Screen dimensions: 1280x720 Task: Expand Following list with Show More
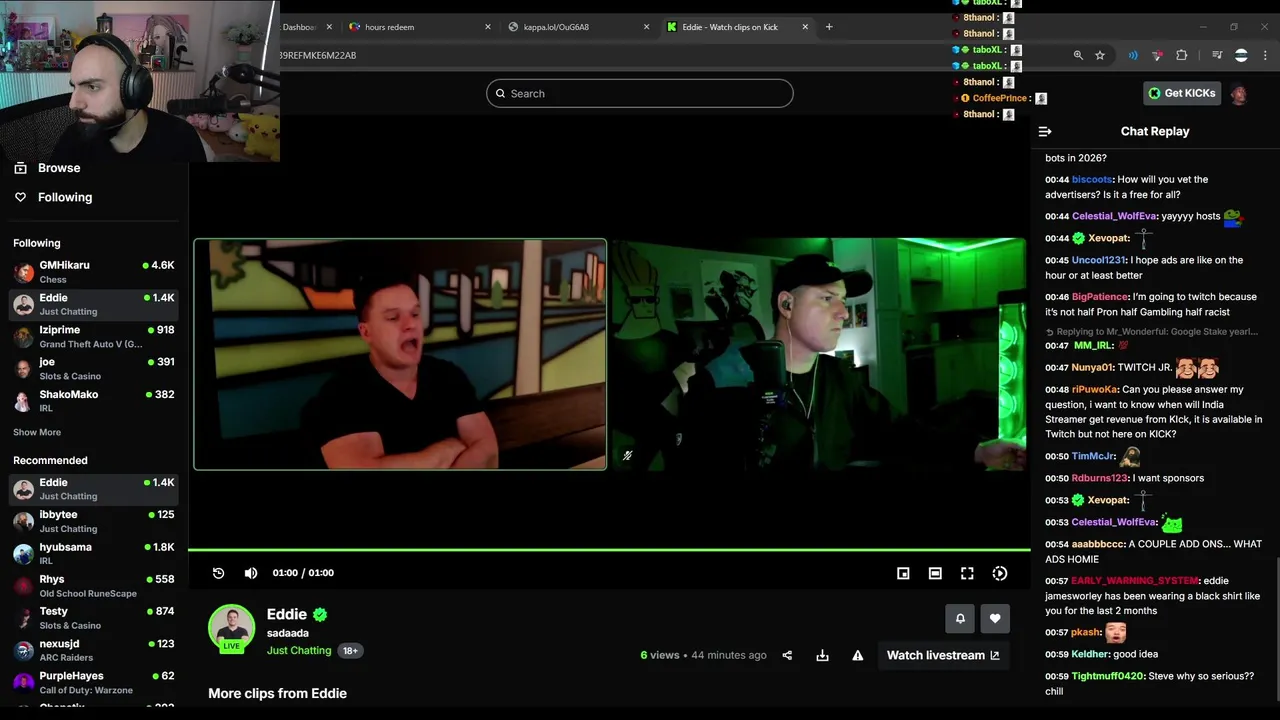click(37, 432)
